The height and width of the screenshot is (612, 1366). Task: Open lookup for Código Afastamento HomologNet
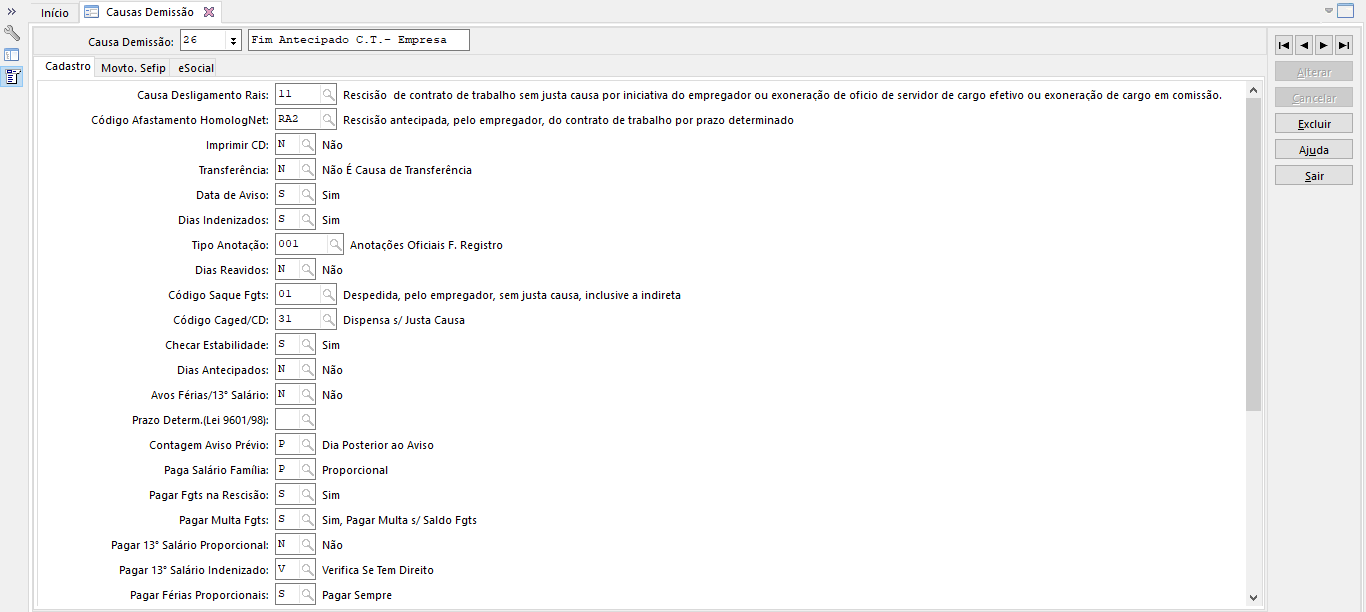click(328, 120)
